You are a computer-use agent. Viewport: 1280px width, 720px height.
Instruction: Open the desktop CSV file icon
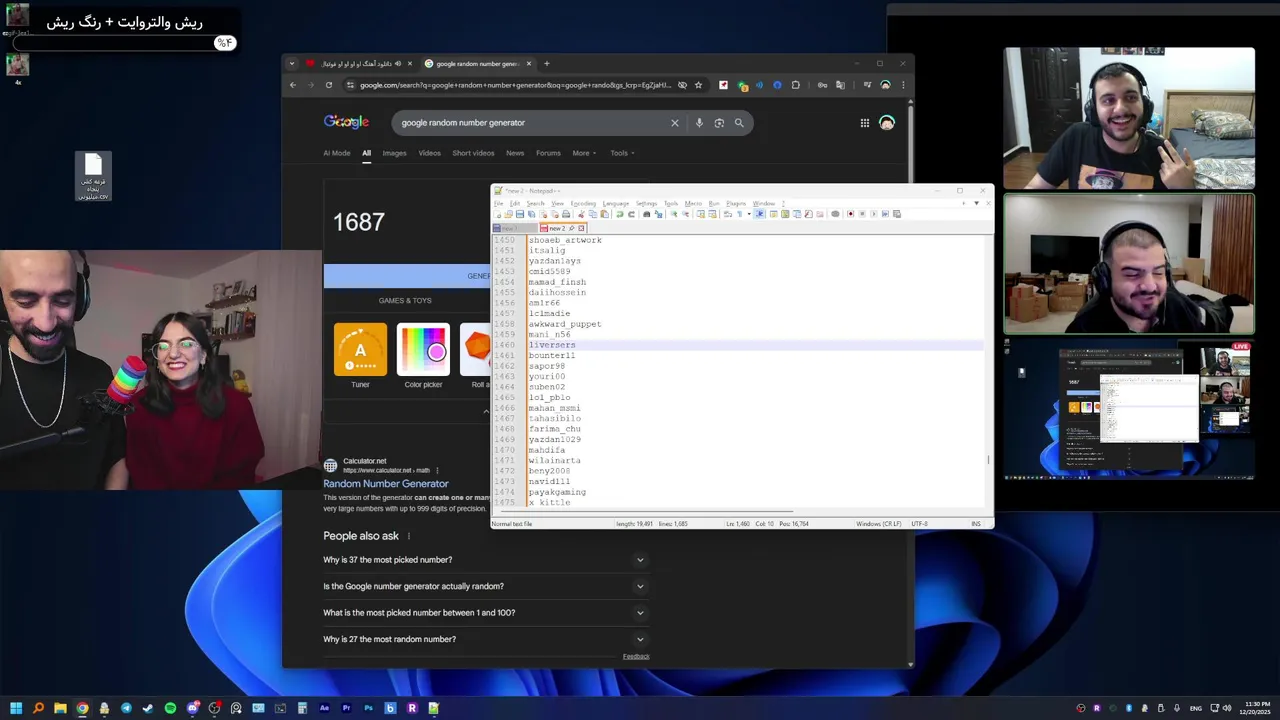93,176
